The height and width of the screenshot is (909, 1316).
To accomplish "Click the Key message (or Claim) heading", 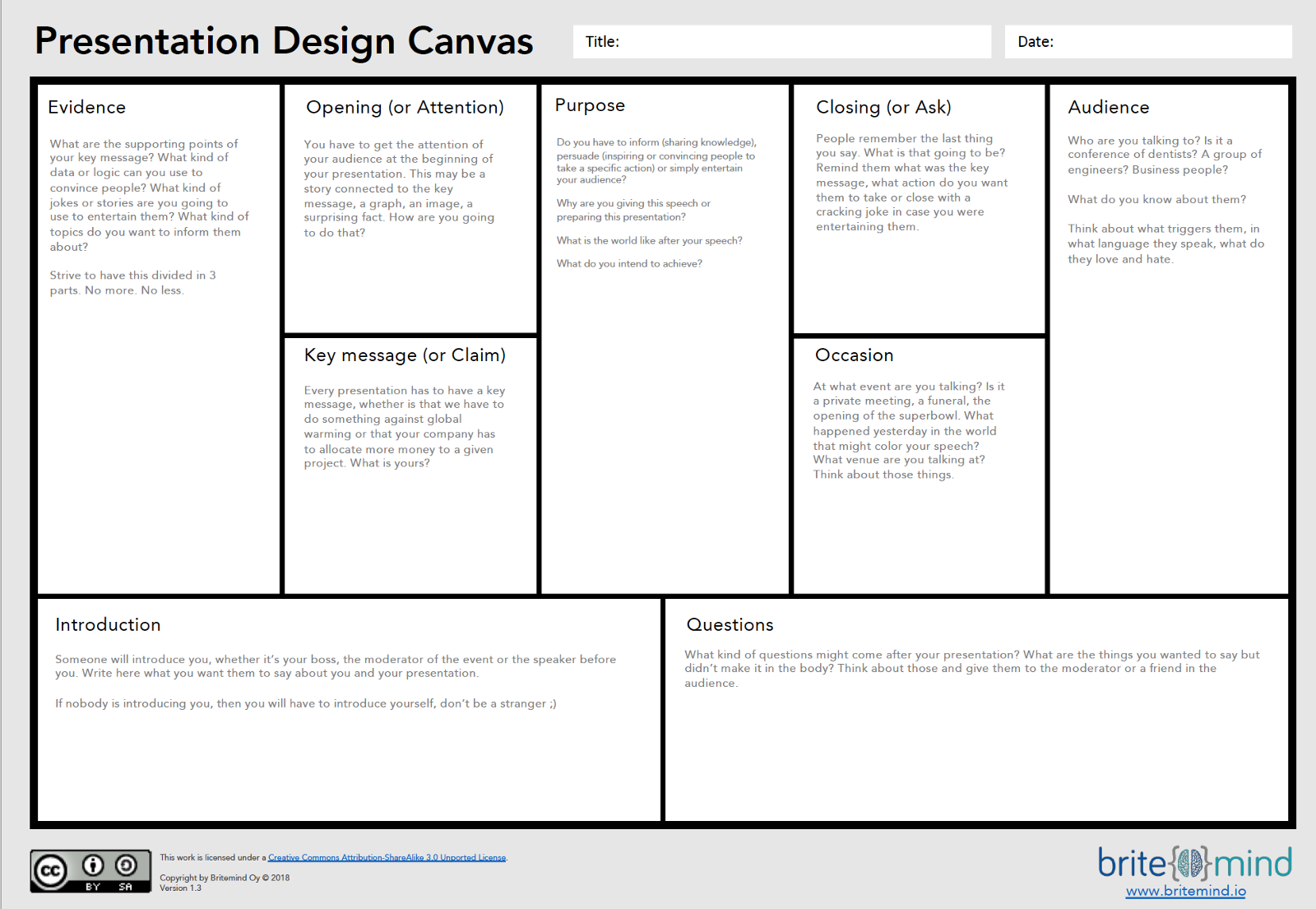I will [x=405, y=355].
